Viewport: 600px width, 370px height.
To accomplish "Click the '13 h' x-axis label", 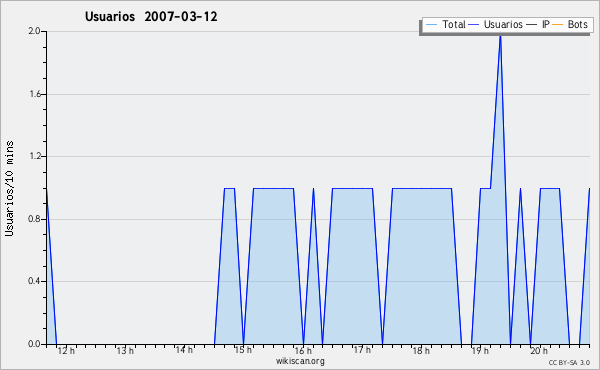I will point(125,351).
